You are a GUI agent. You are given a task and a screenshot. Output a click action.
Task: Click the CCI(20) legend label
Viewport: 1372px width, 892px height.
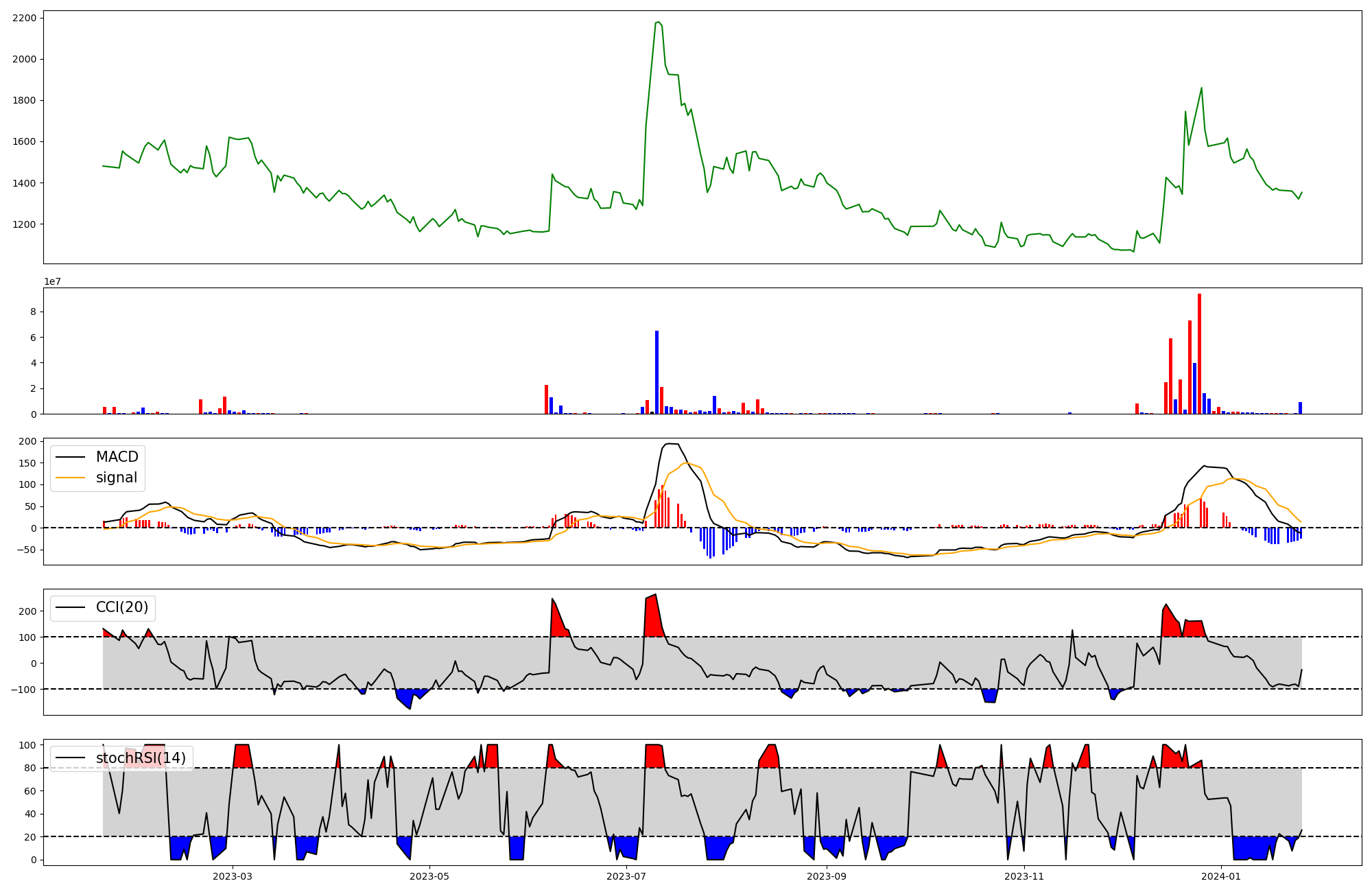pyautogui.click(x=121, y=607)
